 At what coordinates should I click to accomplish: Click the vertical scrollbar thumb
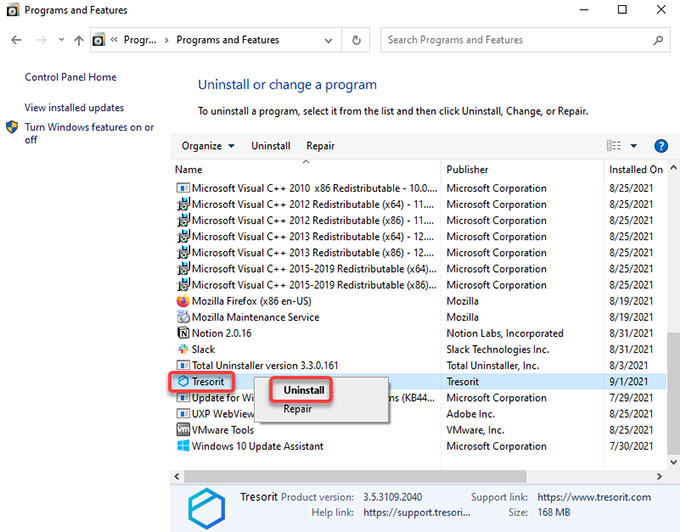pos(673,394)
